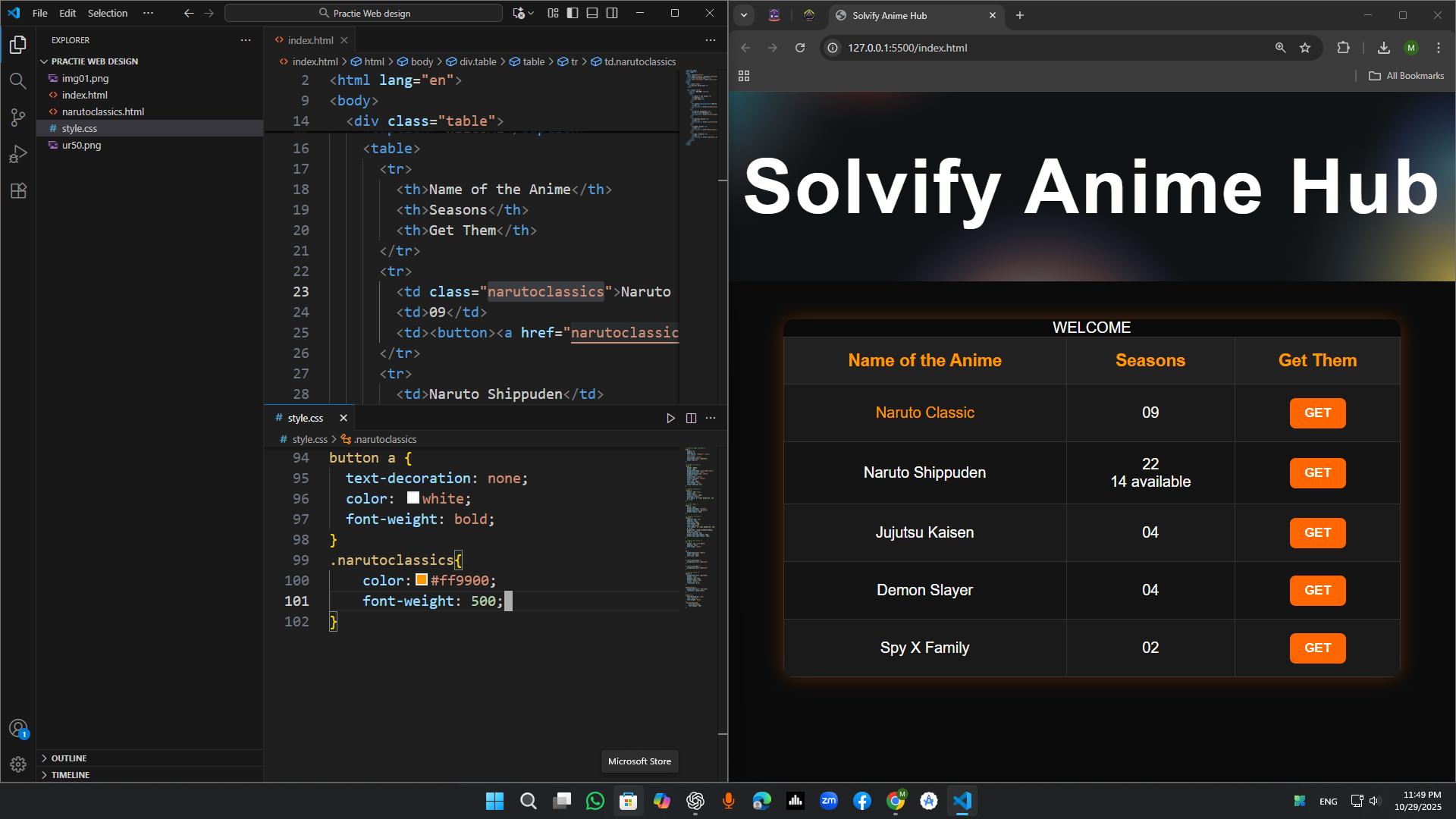Click Windows Start button on taskbar
The height and width of the screenshot is (819, 1456).
[x=494, y=801]
